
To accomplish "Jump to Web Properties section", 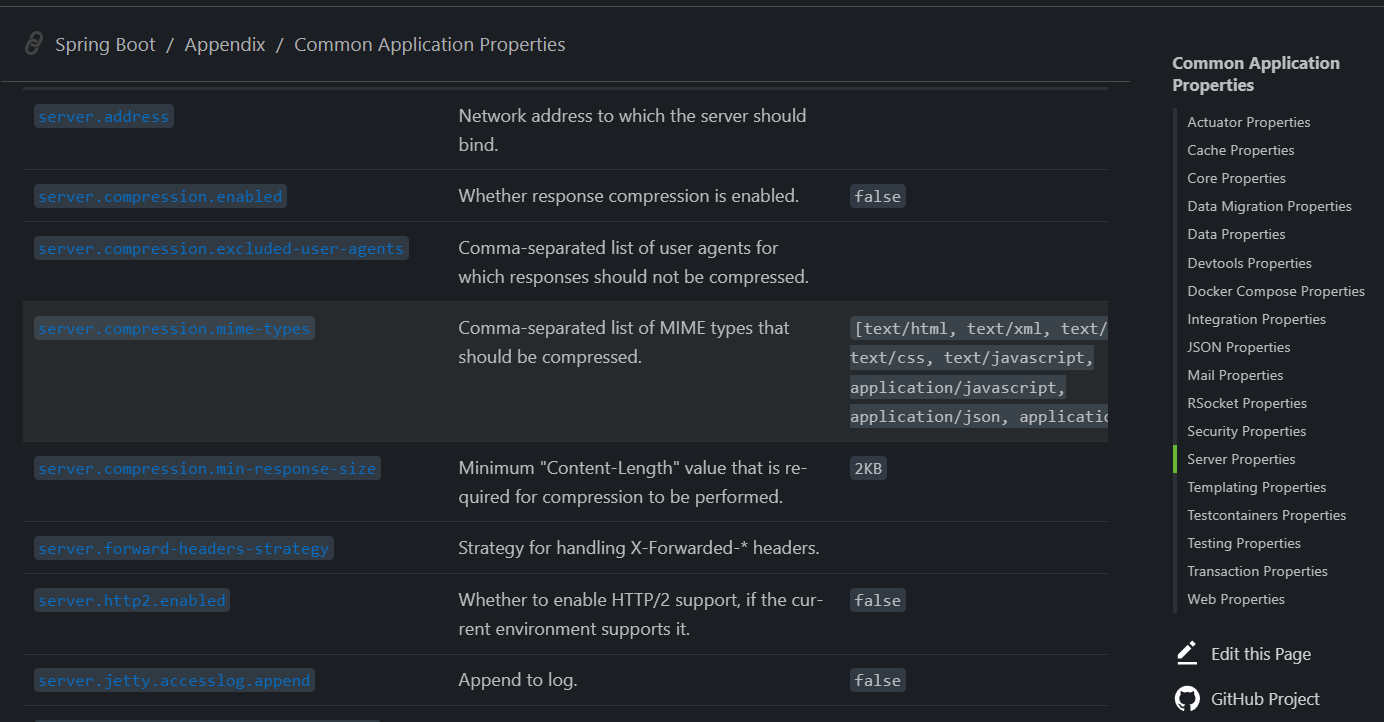I will coord(1235,599).
